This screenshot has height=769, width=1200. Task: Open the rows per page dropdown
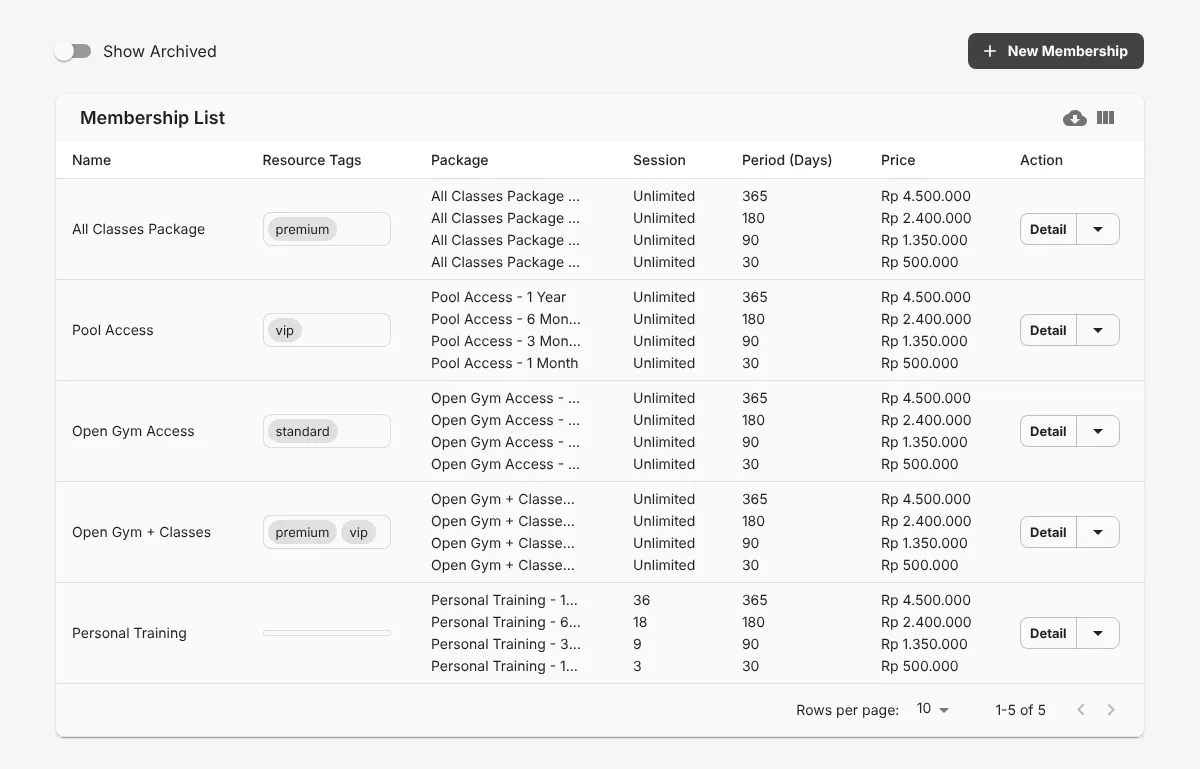click(932, 709)
